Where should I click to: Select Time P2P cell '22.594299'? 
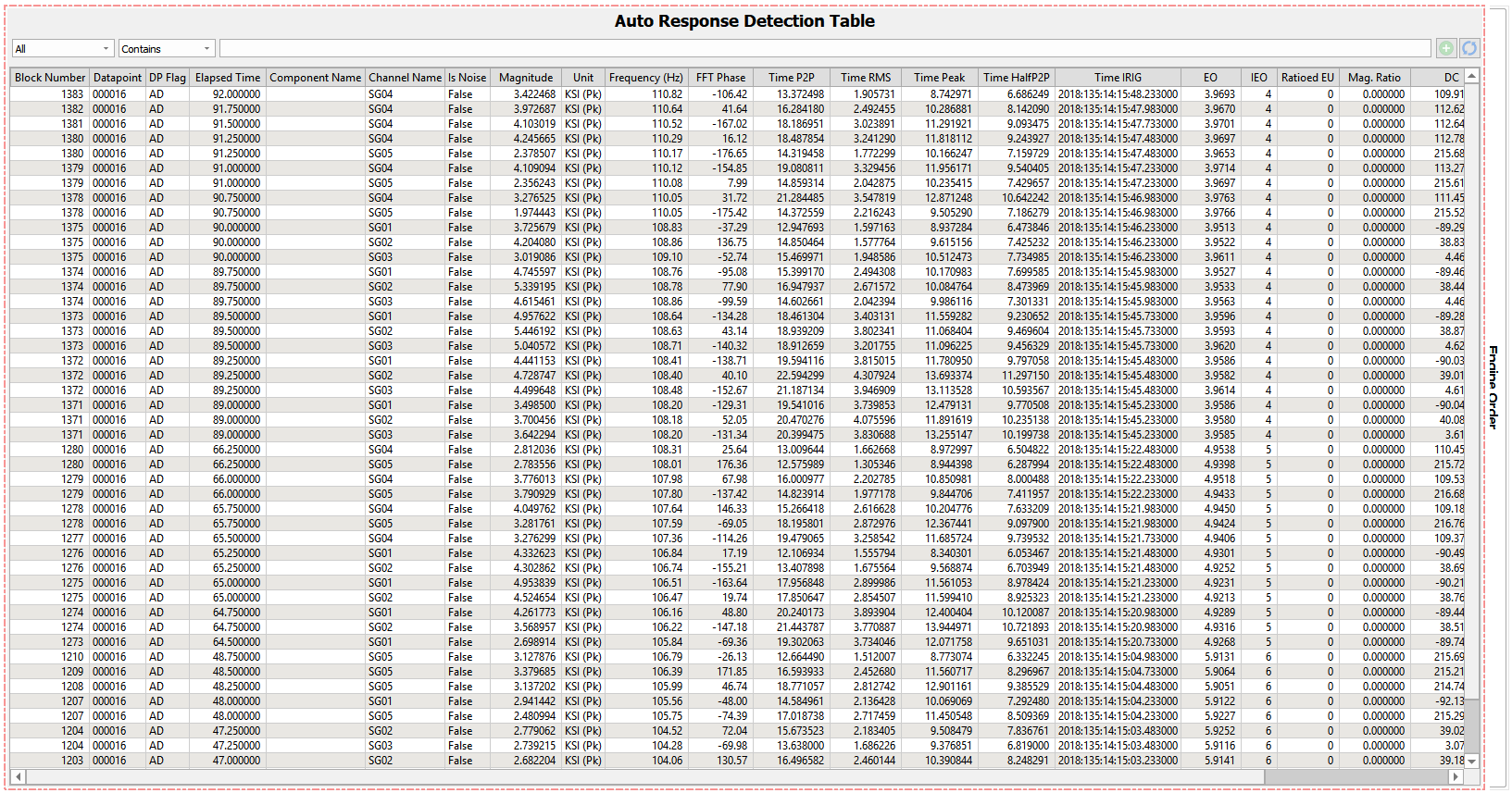[791, 376]
